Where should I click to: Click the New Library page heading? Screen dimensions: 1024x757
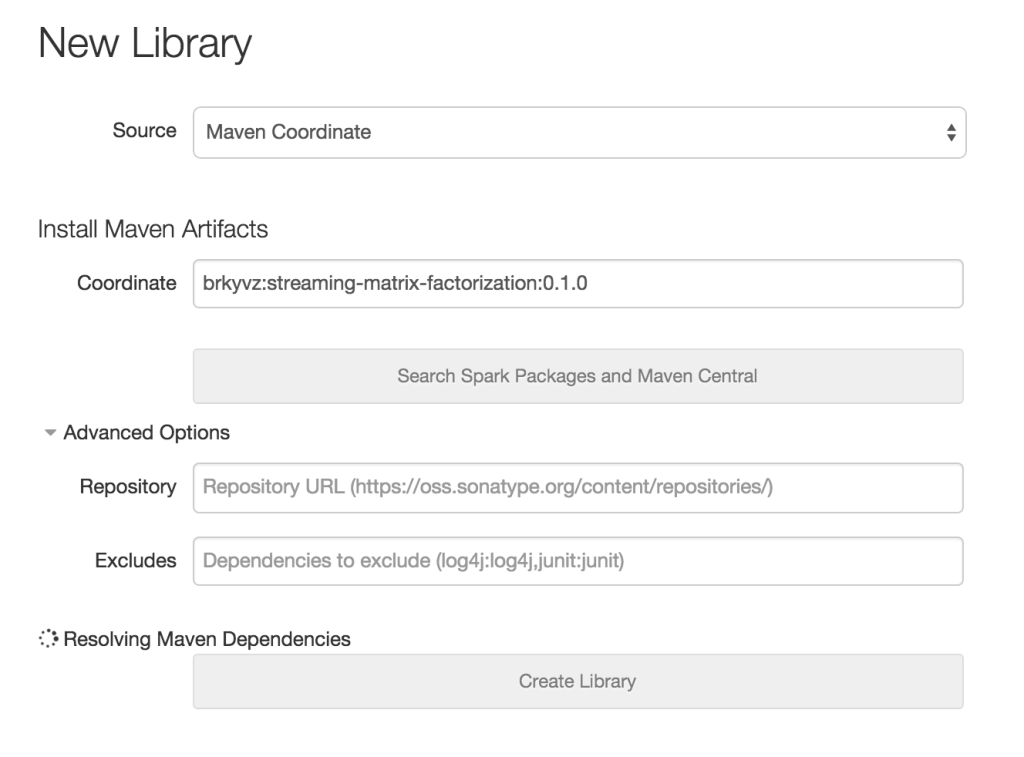click(144, 45)
